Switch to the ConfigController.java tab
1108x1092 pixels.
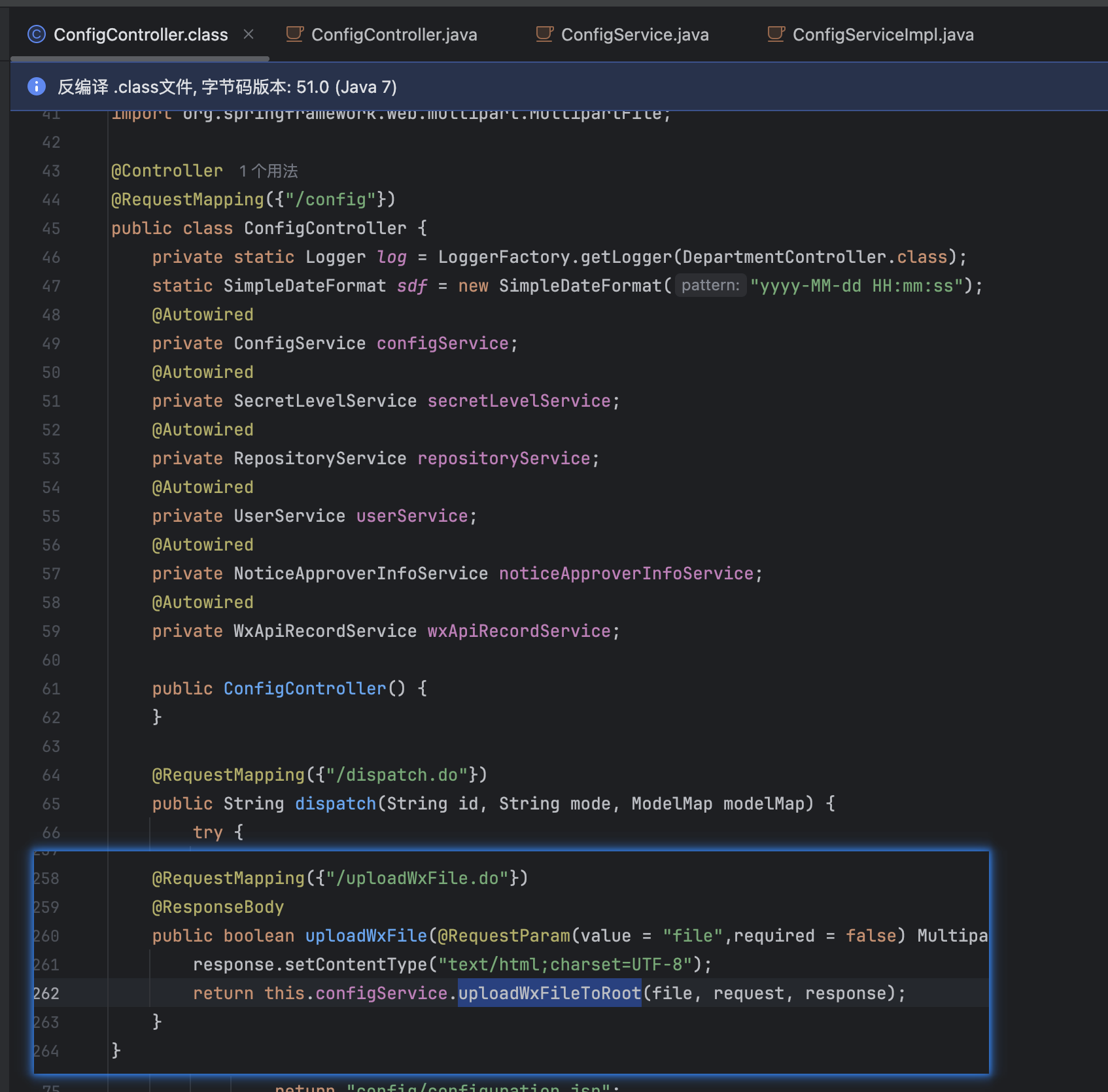click(393, 35)
